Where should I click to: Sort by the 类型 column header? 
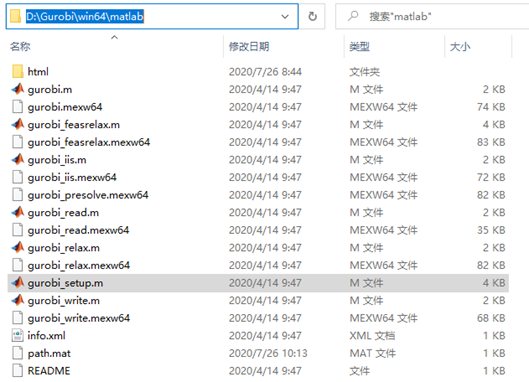360,46
